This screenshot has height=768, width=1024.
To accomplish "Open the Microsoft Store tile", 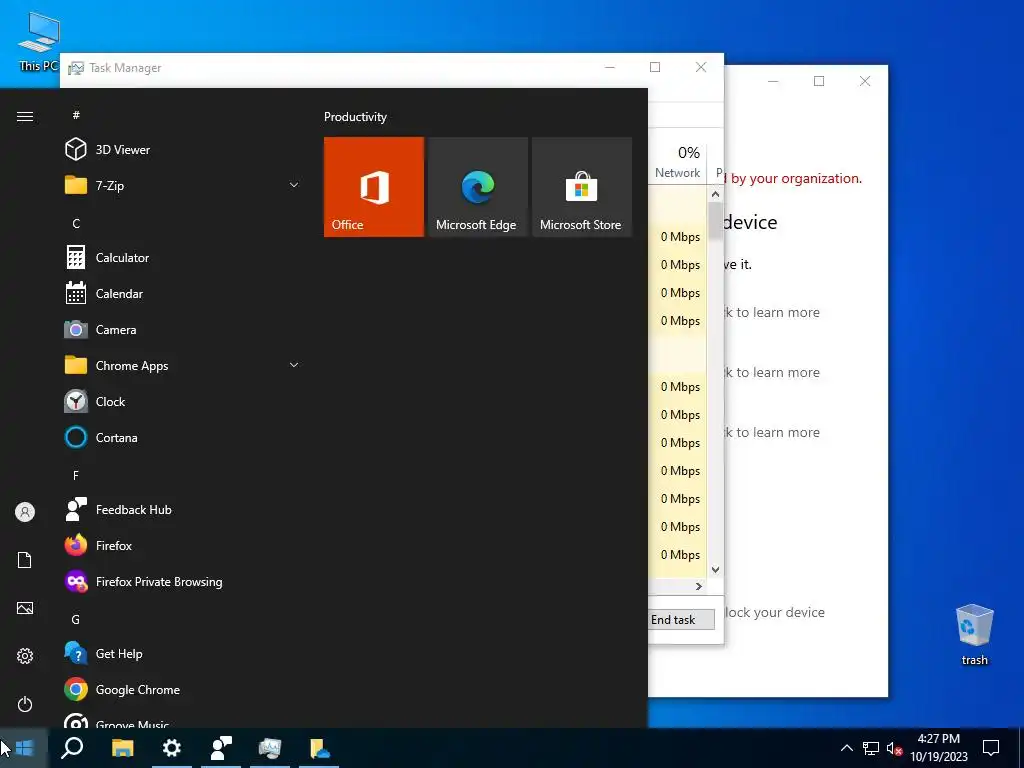I will 582,187.
